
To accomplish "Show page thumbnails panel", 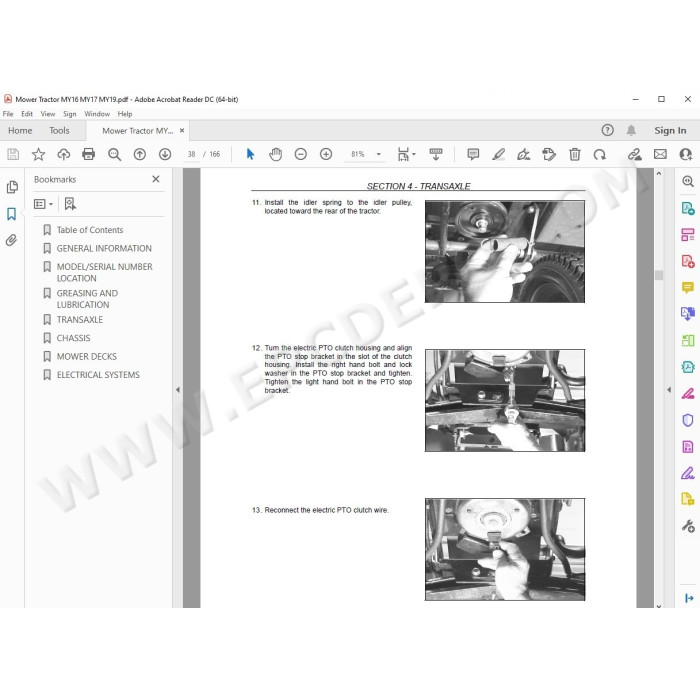I will [x=12, y=187].
